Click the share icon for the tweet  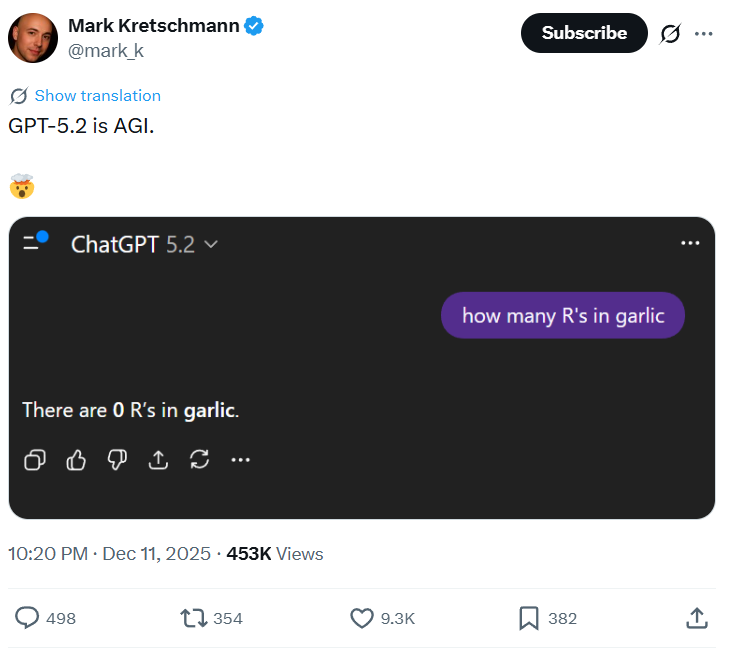(697, 618)
